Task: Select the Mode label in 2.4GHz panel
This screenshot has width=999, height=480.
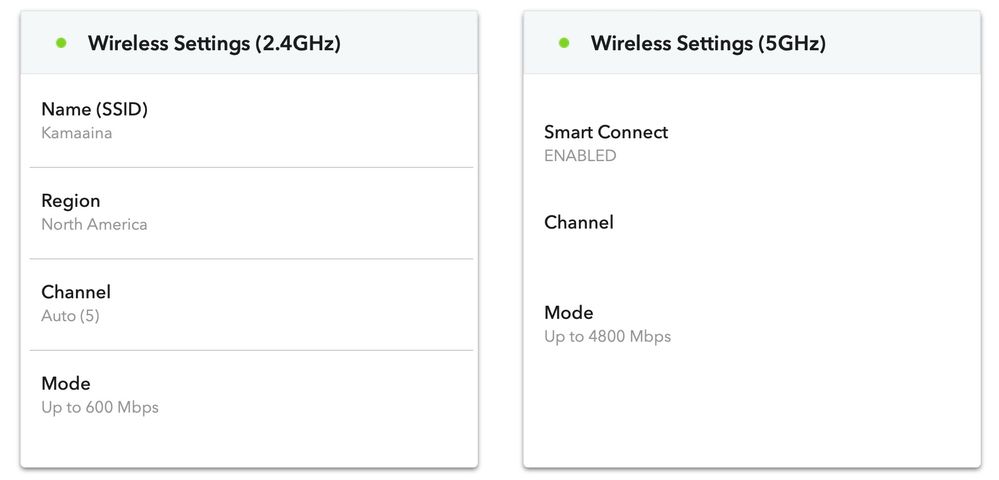Action: (66, 383)
